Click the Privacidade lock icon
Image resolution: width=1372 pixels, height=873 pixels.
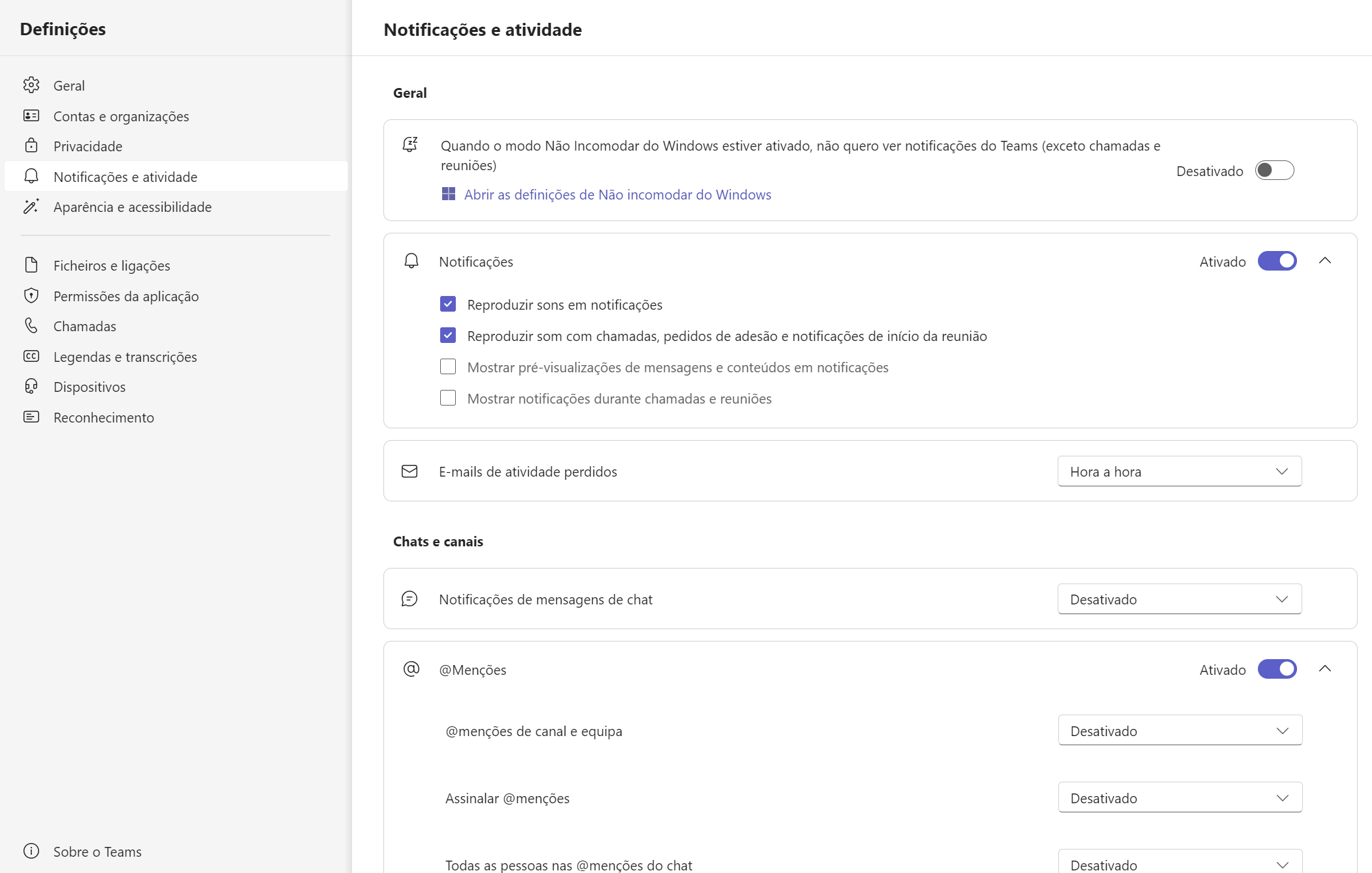pyautogui.click(x=31, y=145)
